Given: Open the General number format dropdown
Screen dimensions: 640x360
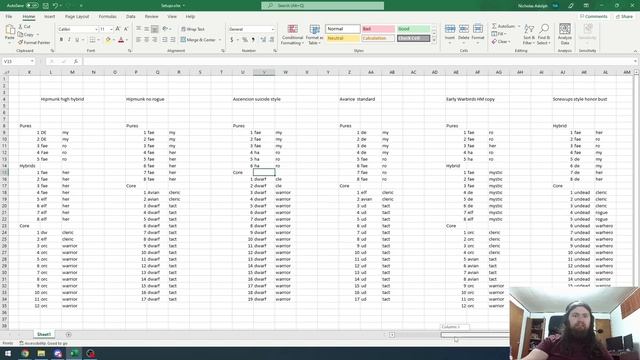Looking at the screenshot, I should point(273,29).
